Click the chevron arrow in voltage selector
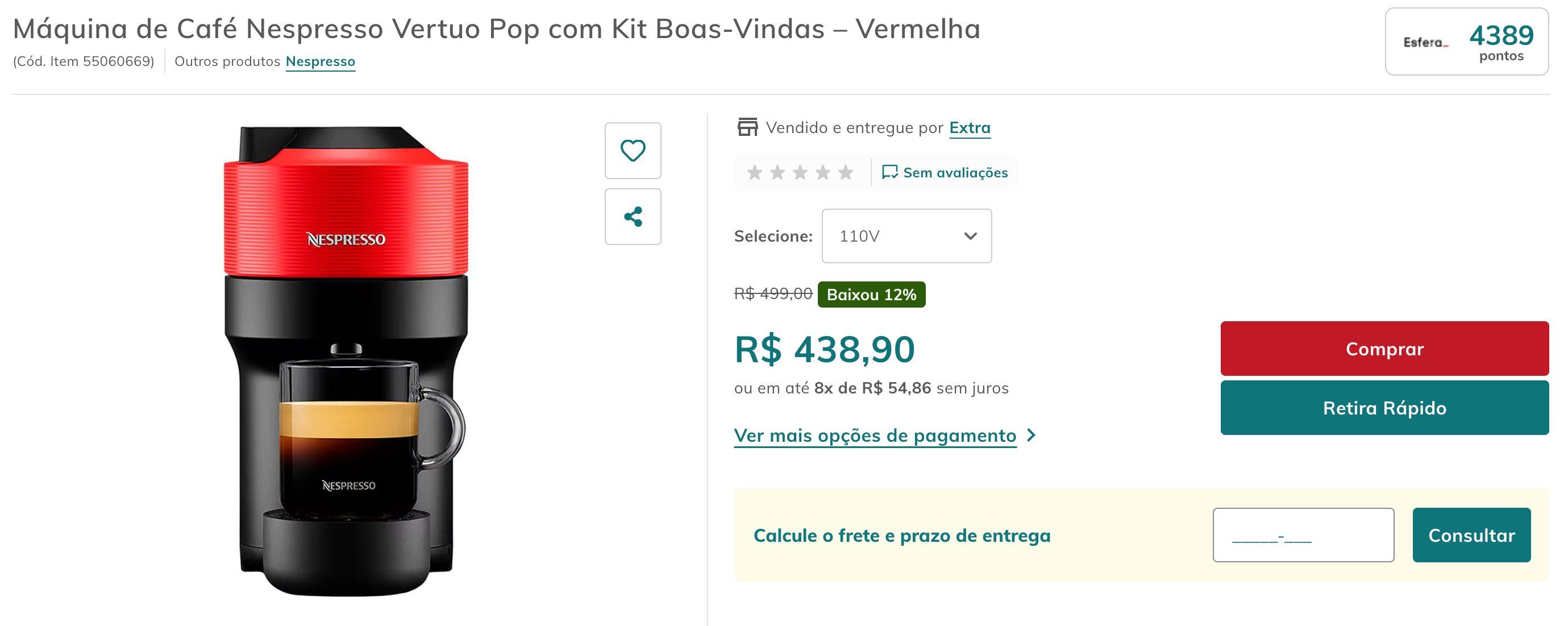The height and width of the screenshot is (626, 1568). tap(970, 237)
